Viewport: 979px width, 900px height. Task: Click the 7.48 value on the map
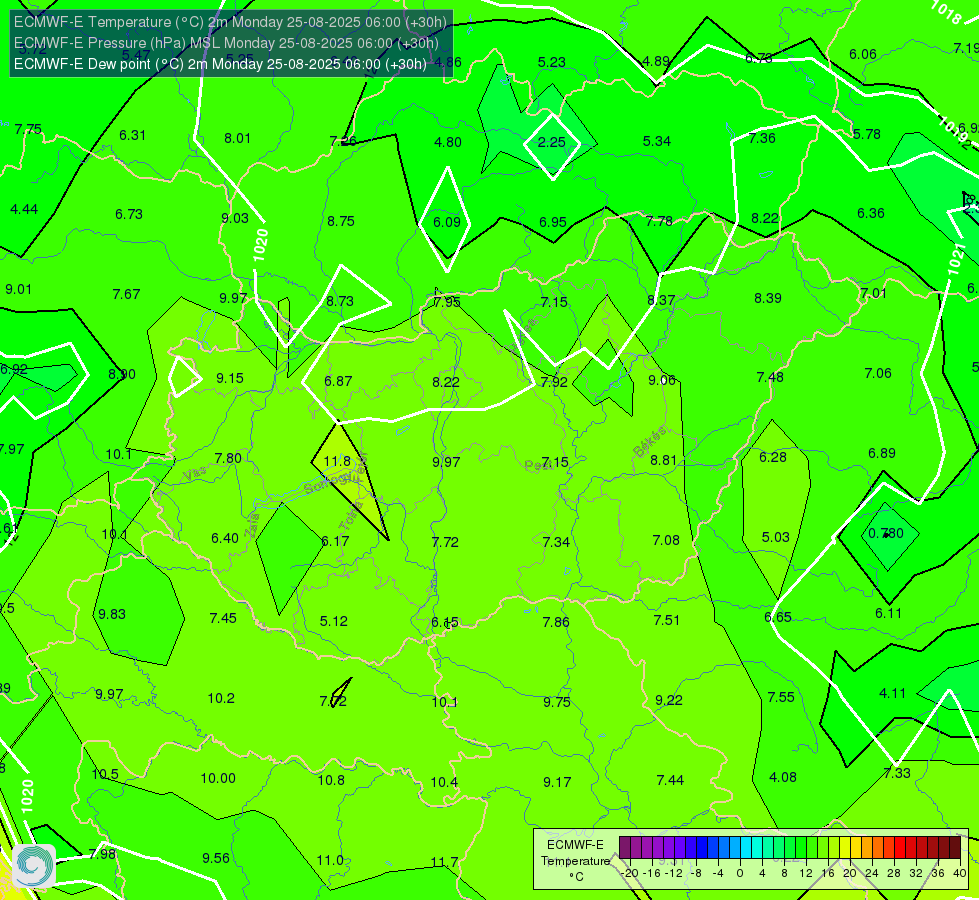pyautogui.click(x=770, y=377)
